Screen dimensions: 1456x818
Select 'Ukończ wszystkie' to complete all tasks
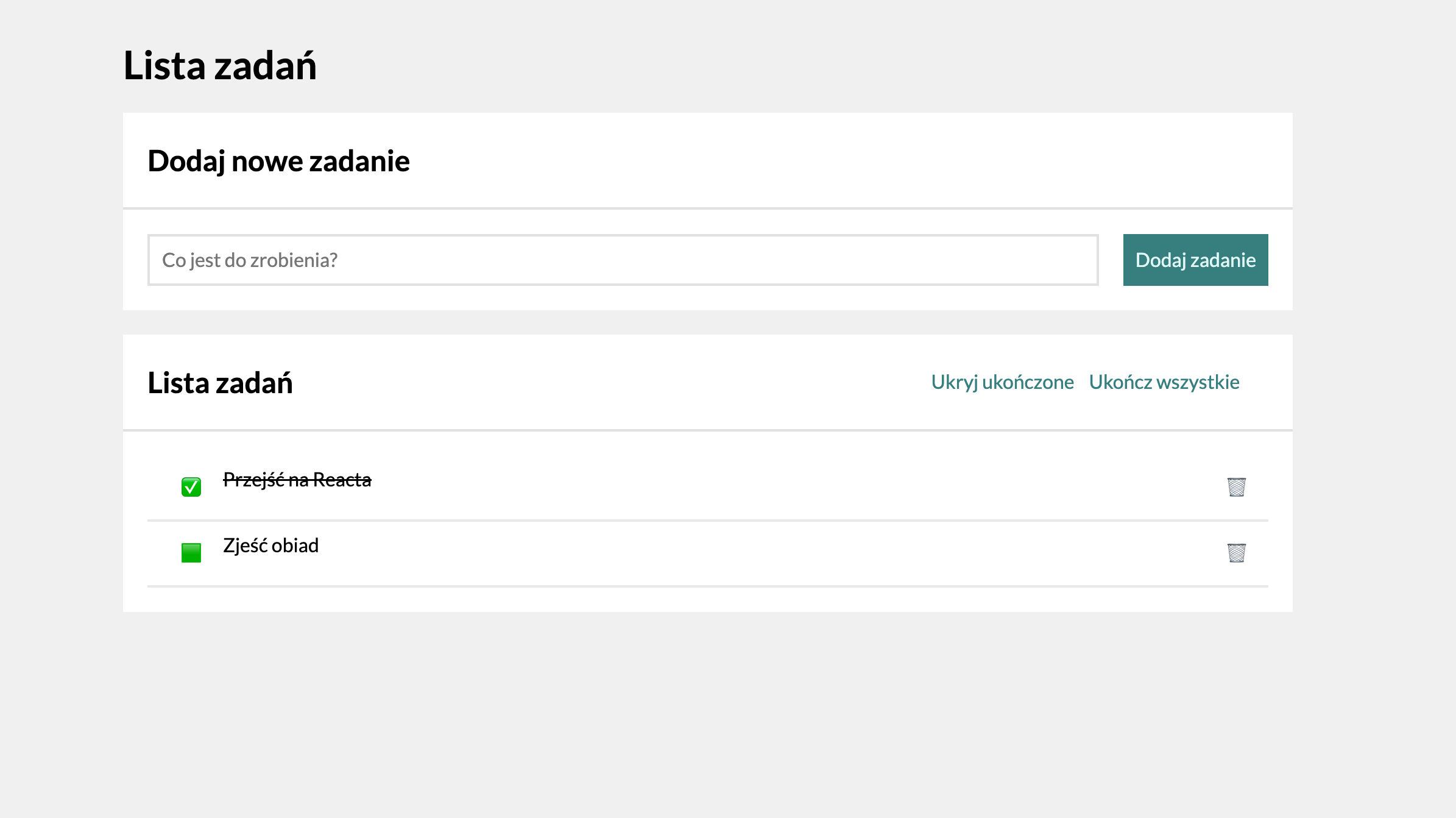coord(1164,382)
